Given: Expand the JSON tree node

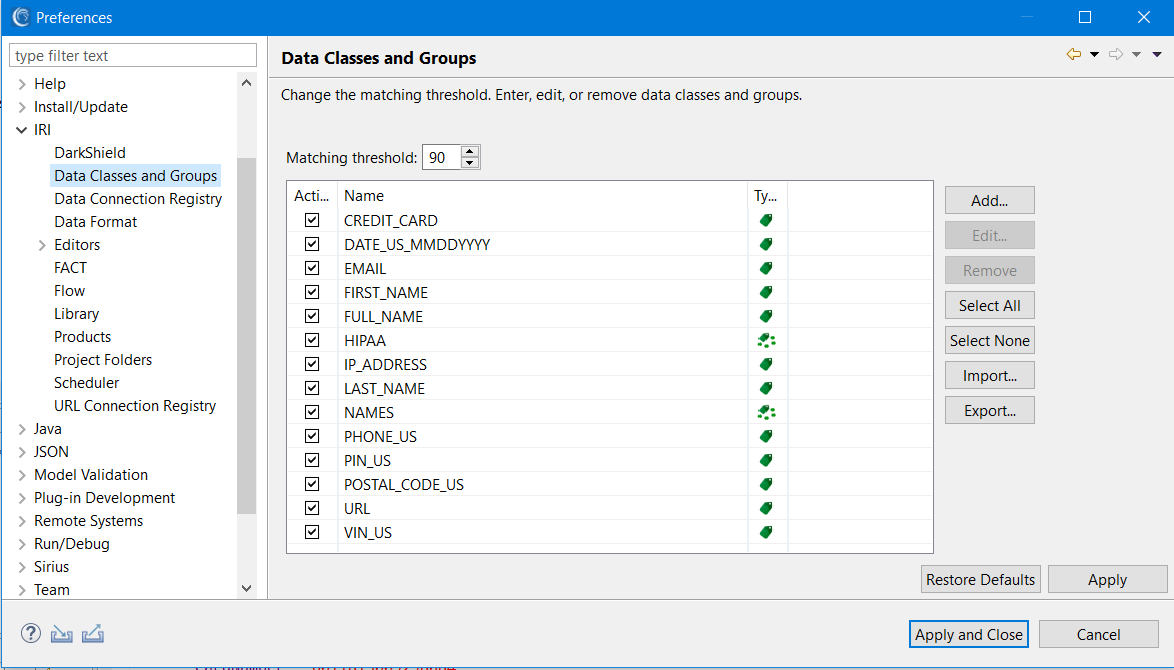Looking at the screenshot, I should click(x=22, y=452).
